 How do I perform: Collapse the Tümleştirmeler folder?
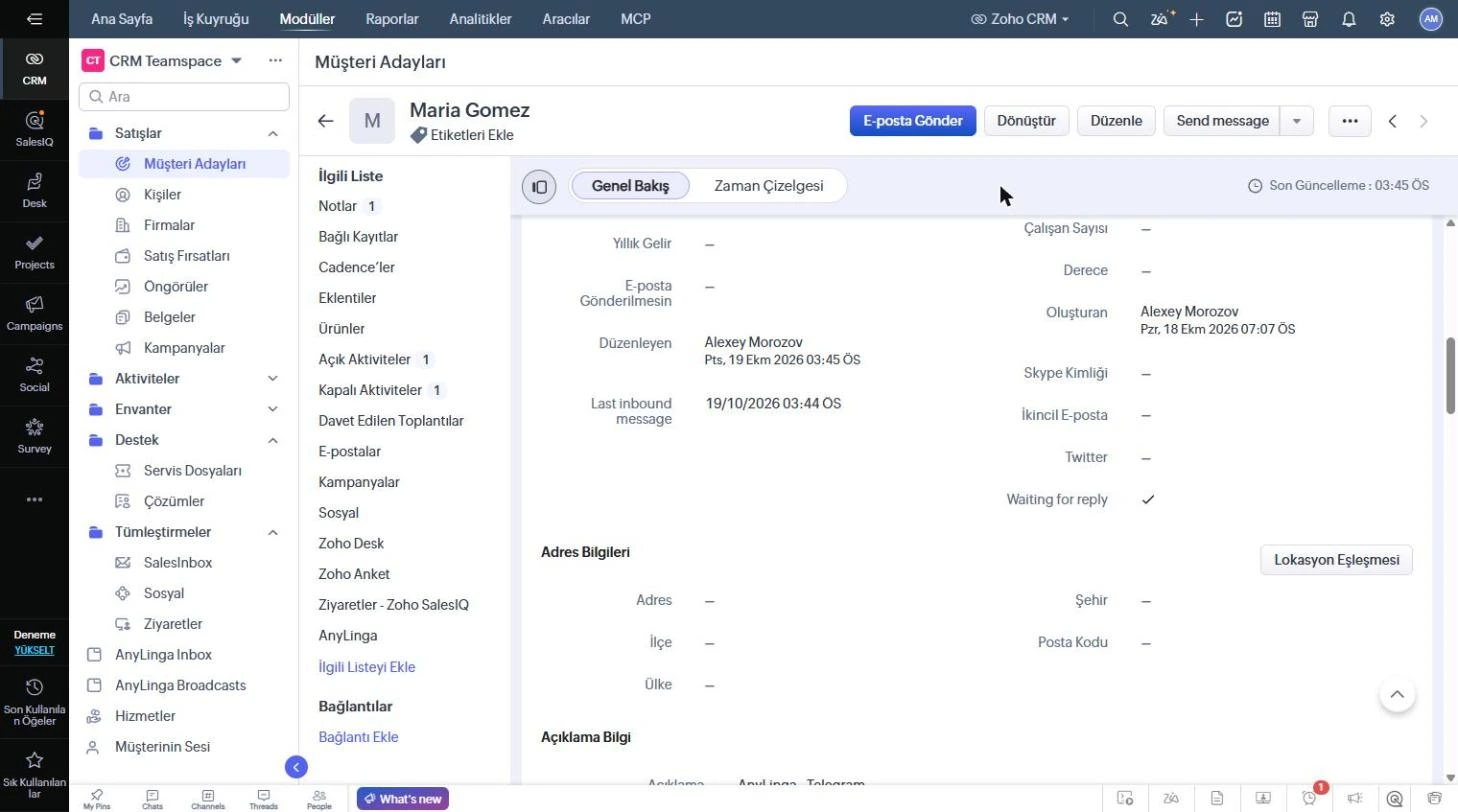tap(272, 532)
